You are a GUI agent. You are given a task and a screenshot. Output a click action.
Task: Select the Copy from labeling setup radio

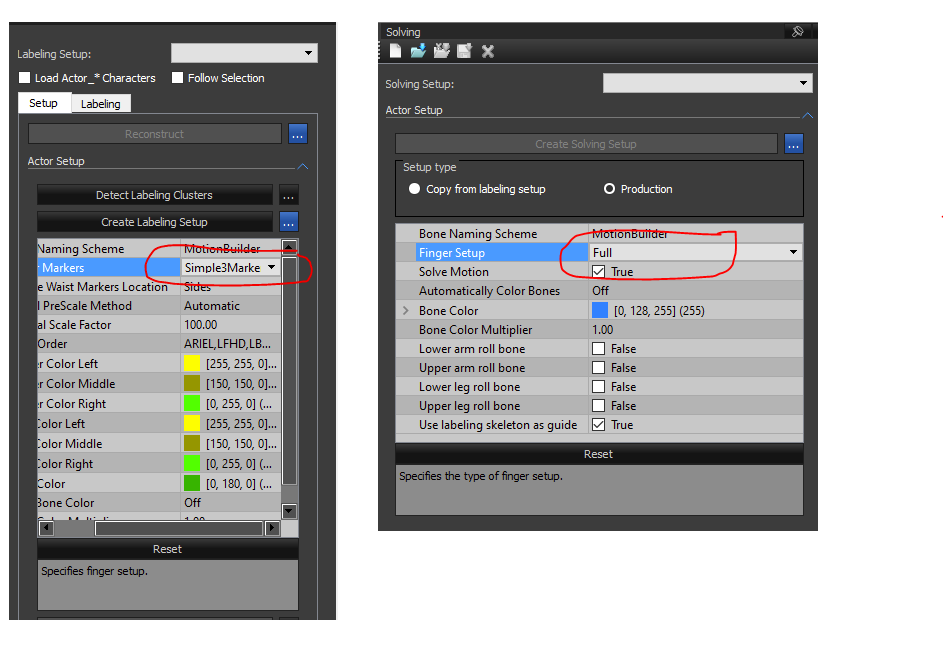[414, 189]
